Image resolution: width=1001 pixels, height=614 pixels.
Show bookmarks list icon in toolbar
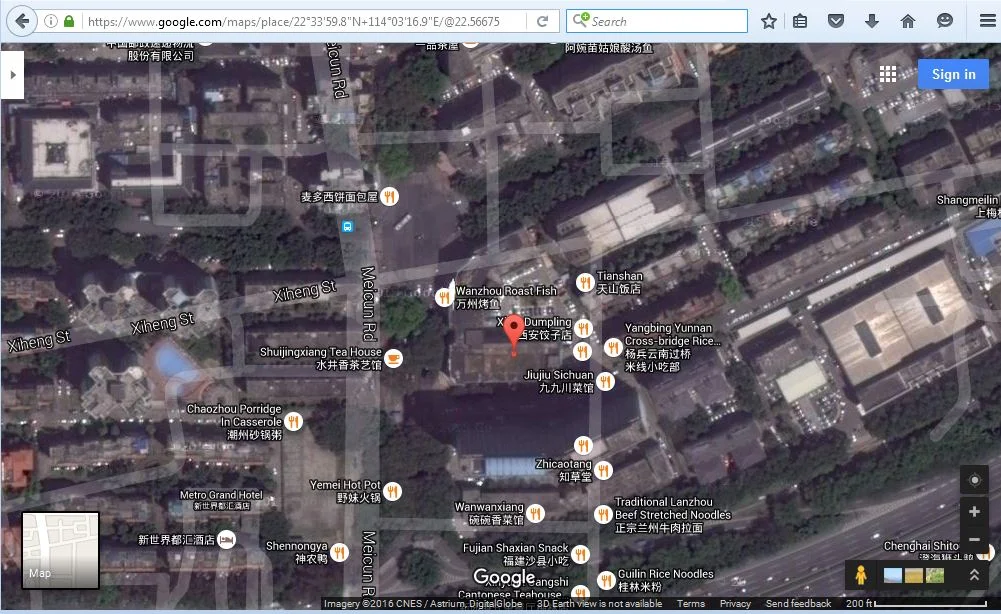(x=800, y=21)
